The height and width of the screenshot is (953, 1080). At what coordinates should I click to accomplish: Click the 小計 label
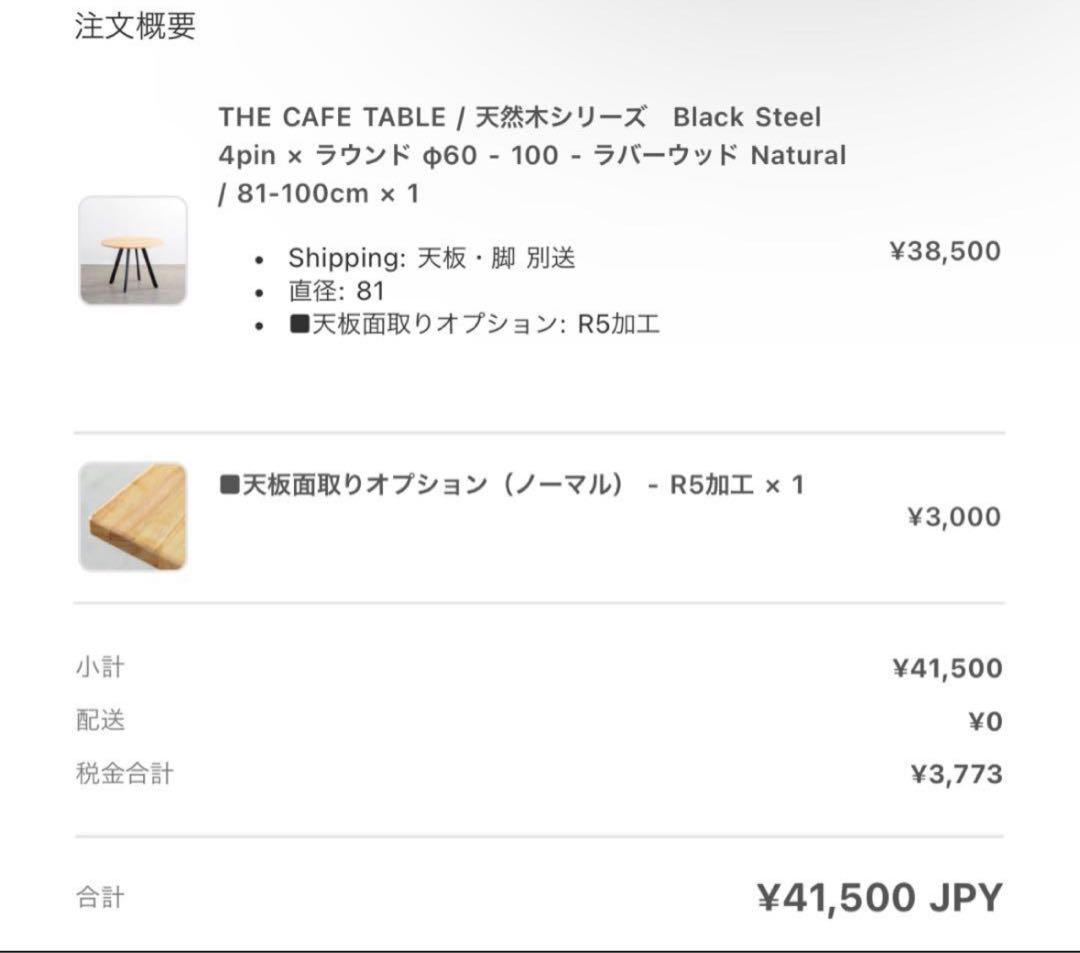pos(100,667)
